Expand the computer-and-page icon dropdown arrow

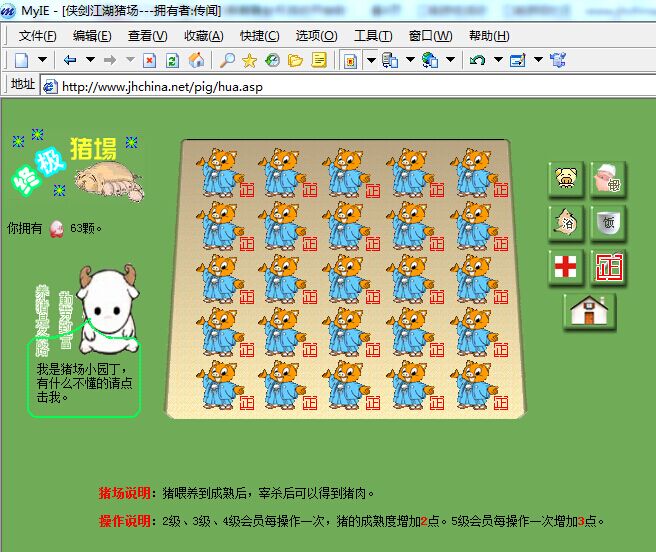click(410, 60)
